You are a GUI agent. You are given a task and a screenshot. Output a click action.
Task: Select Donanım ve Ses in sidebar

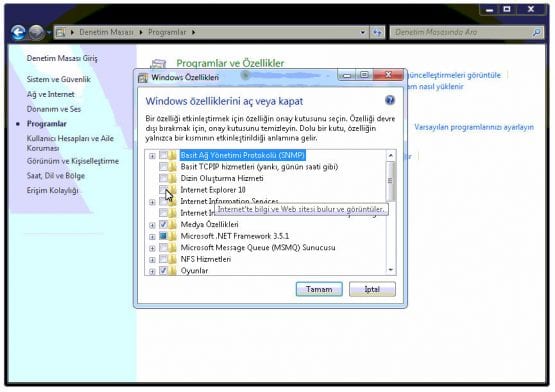54,109
